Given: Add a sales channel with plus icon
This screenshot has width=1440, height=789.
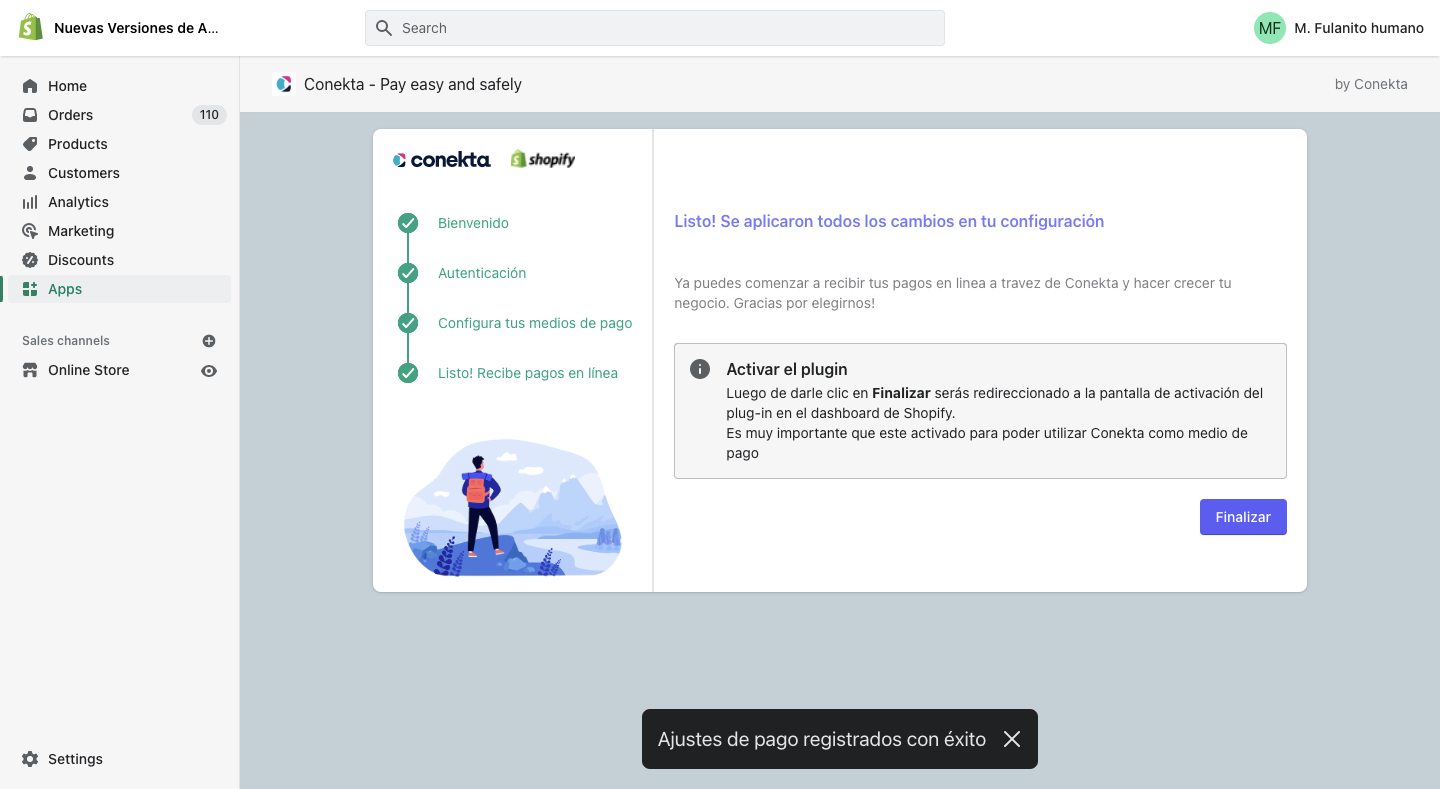Looking at the screenshot, I should pyautogui.click(x=209, y=341).
